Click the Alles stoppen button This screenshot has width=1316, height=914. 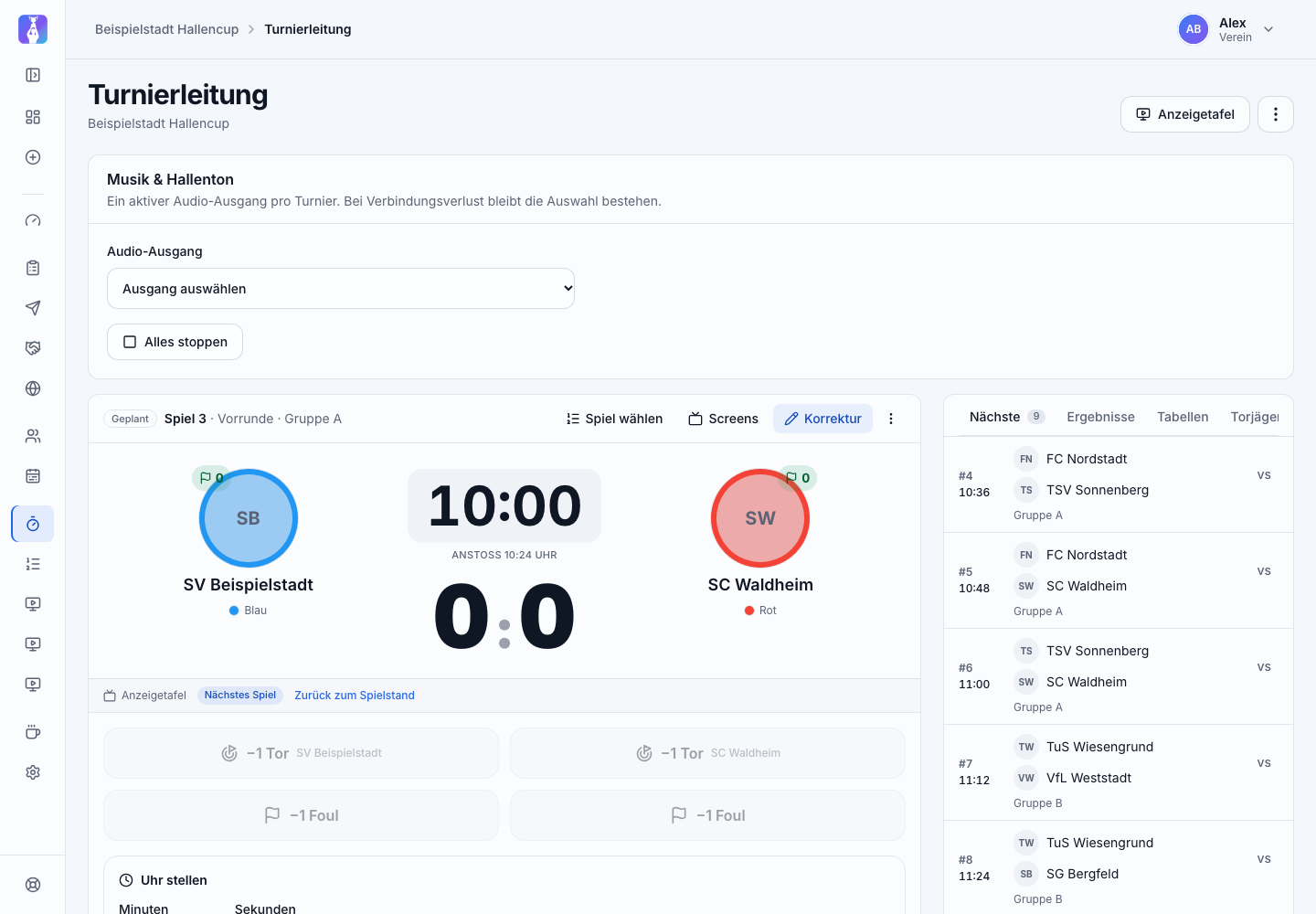click(175, 342)
